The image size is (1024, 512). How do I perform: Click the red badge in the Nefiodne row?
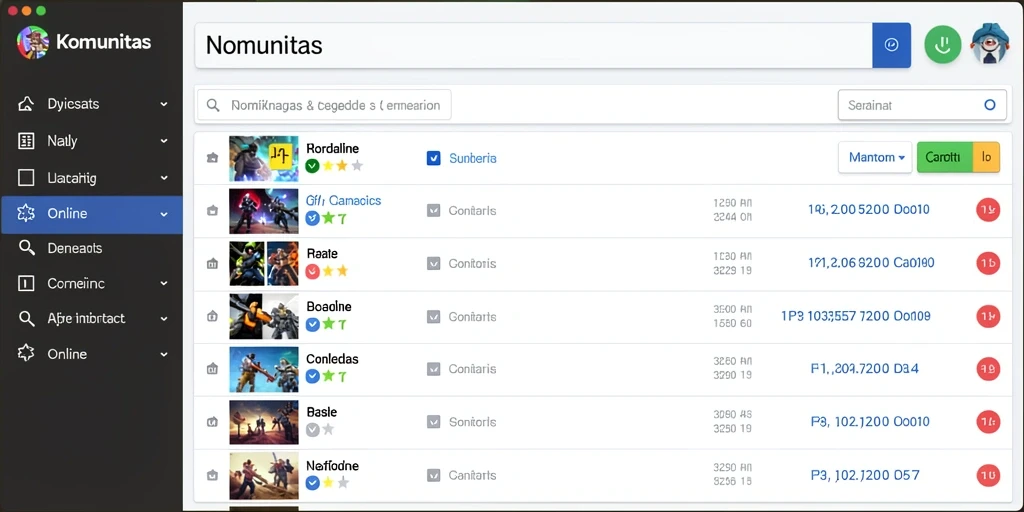pyautogui.click(x=988, y=475)
